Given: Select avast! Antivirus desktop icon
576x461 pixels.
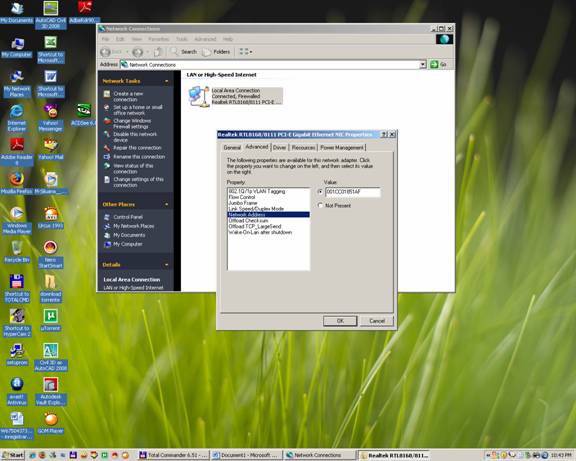Looking at the screenshot, I should point(17,392).
